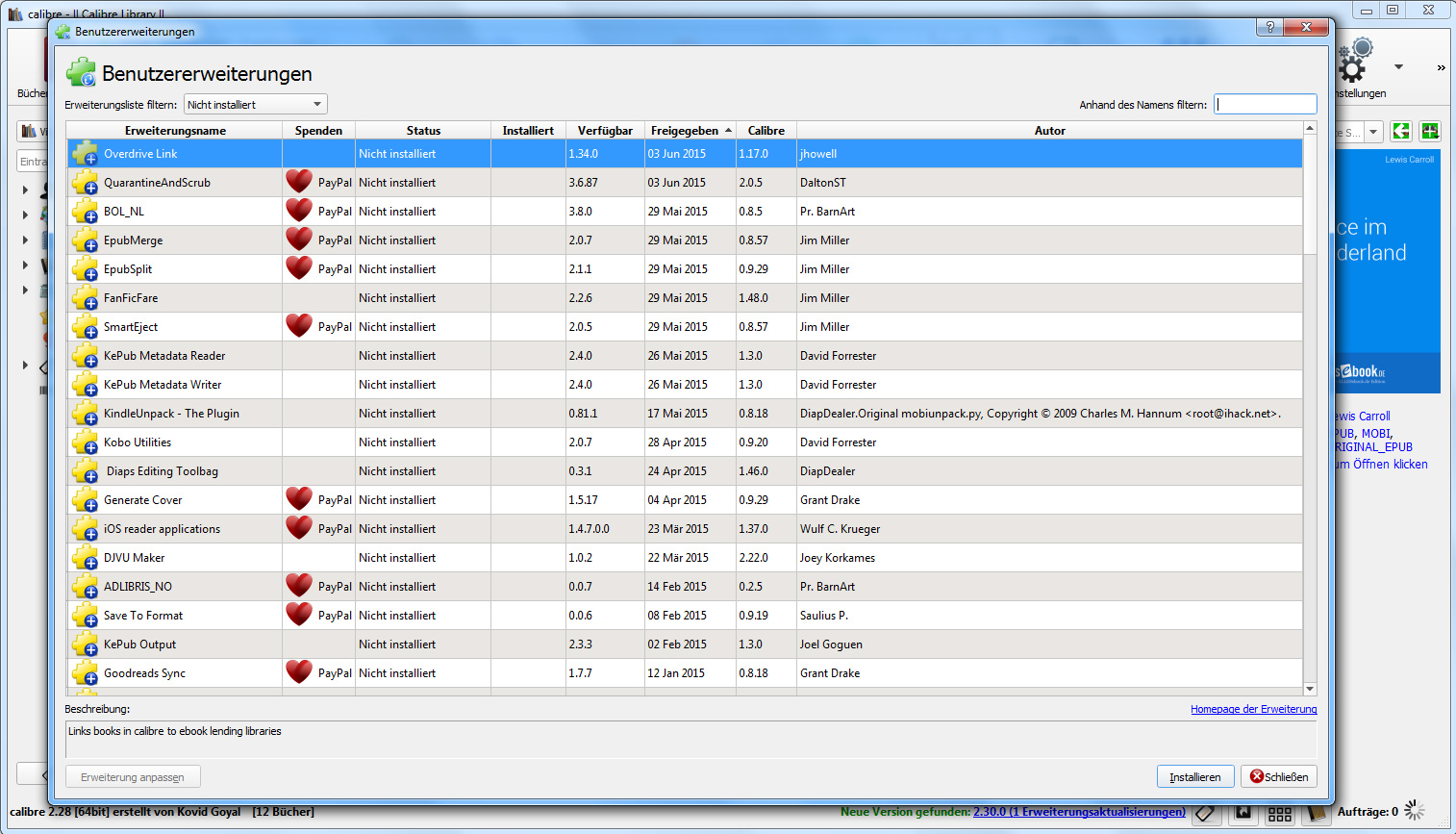Click the plugin list vertical scrollbar thumb
Screen dimensions: 1456x834
(1310, 194)
